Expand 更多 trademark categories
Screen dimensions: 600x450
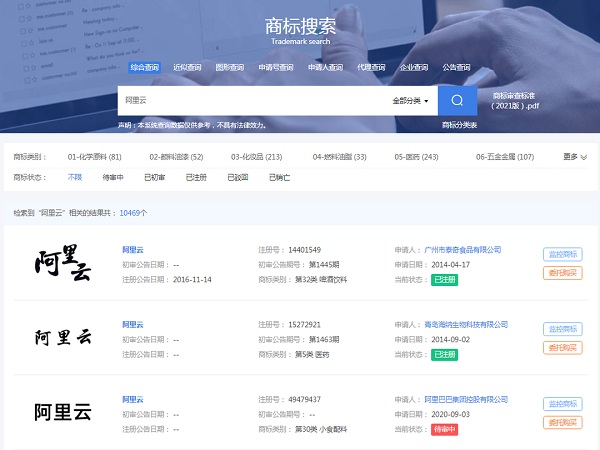575,157
